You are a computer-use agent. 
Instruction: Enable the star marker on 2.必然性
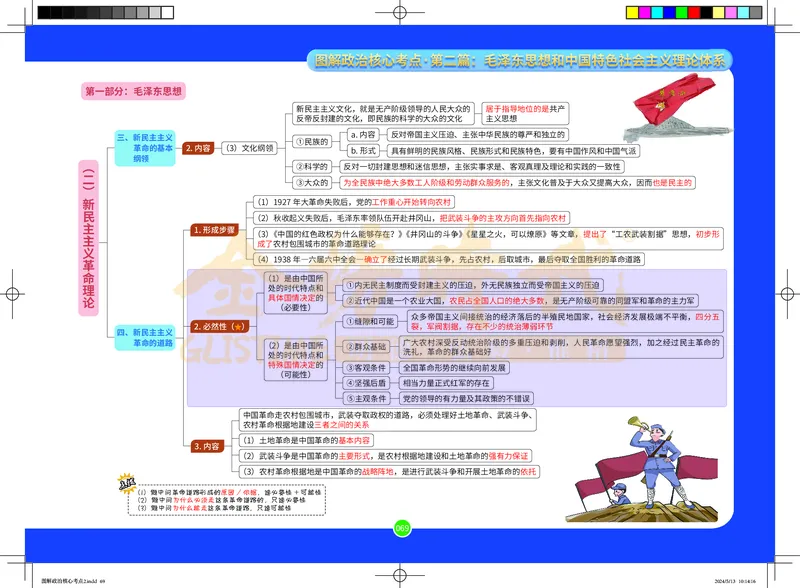238,327
